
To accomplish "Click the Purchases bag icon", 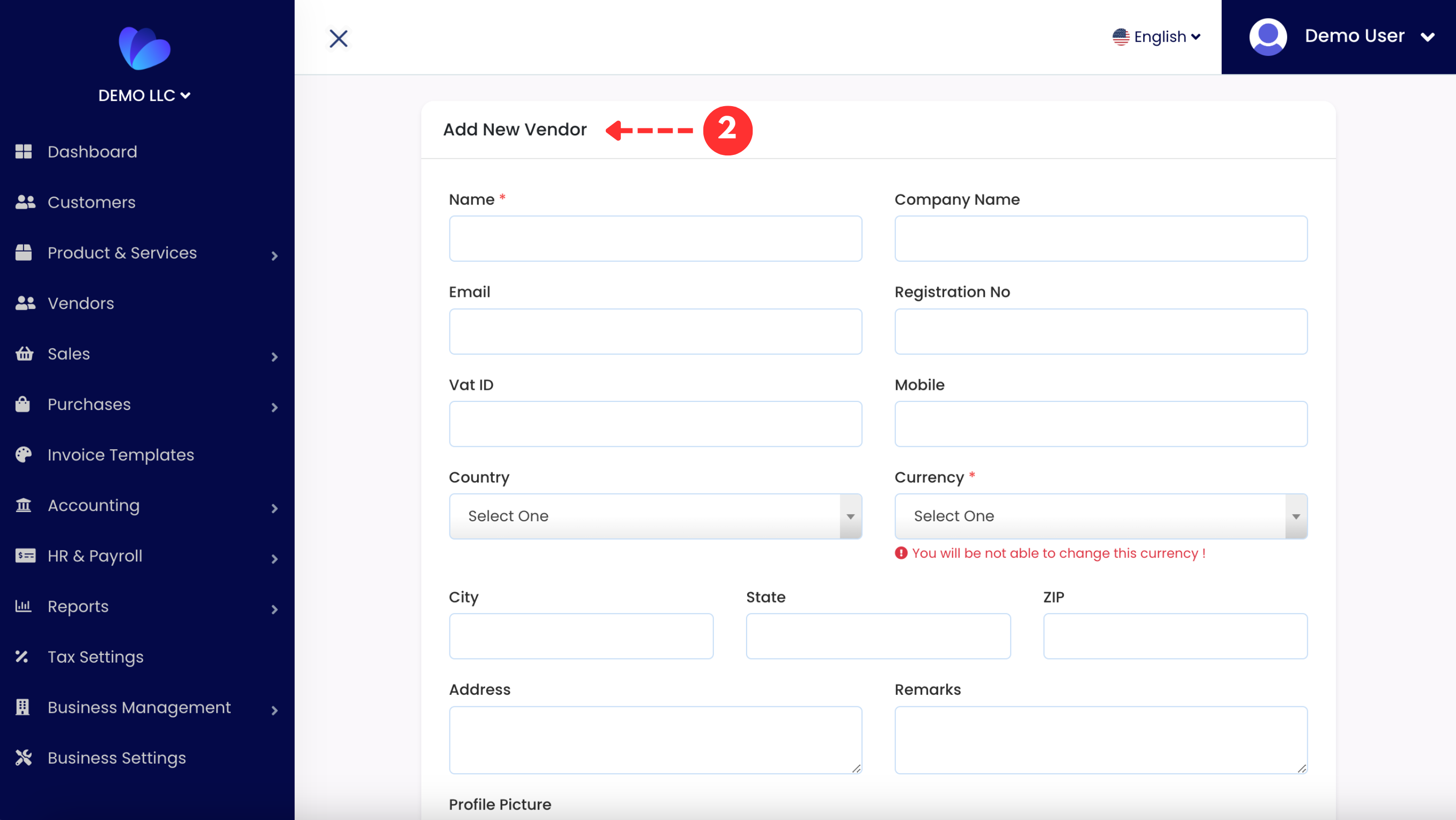I will 23,404.
